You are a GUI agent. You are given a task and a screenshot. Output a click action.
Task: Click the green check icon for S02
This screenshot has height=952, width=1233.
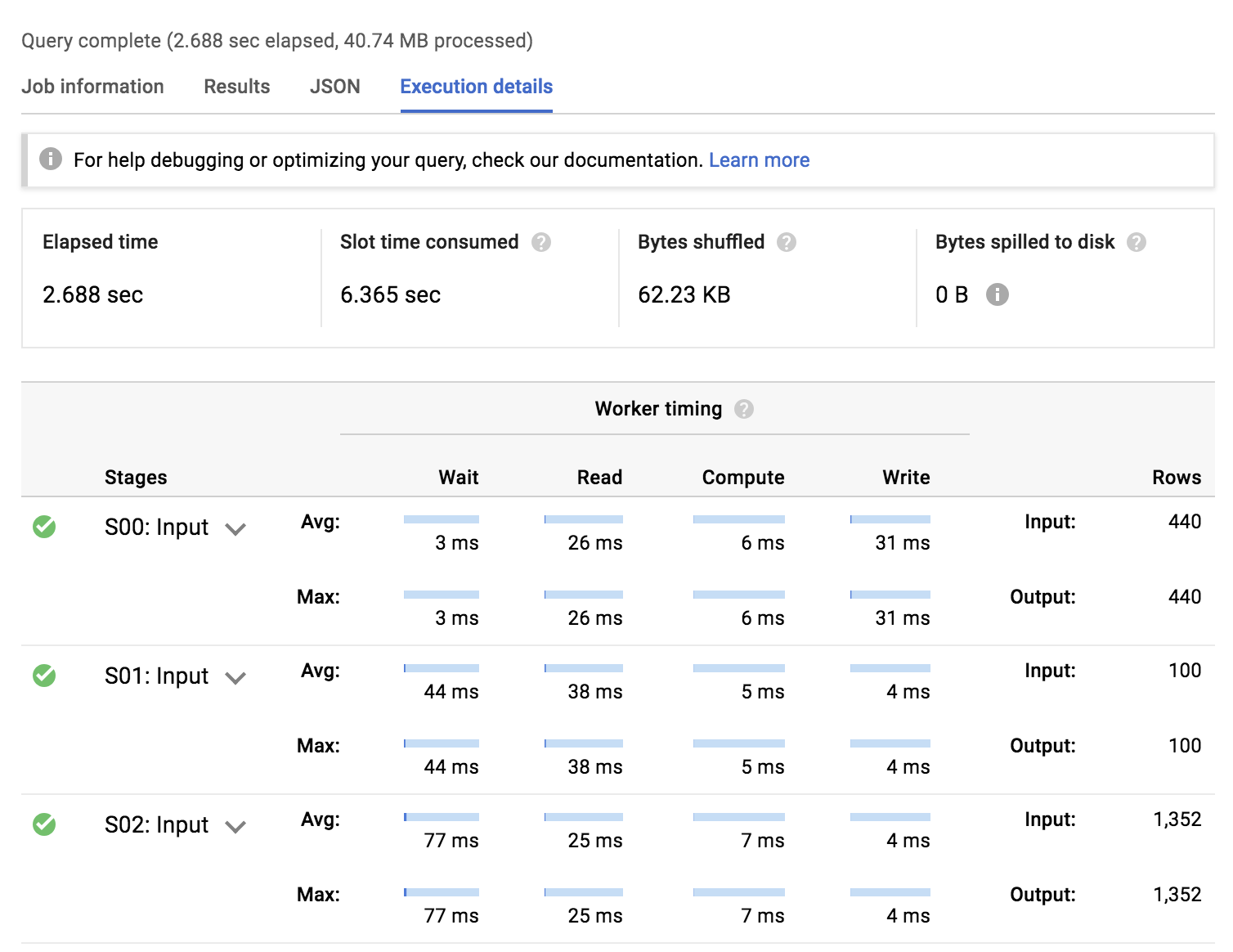coord(44,824)
